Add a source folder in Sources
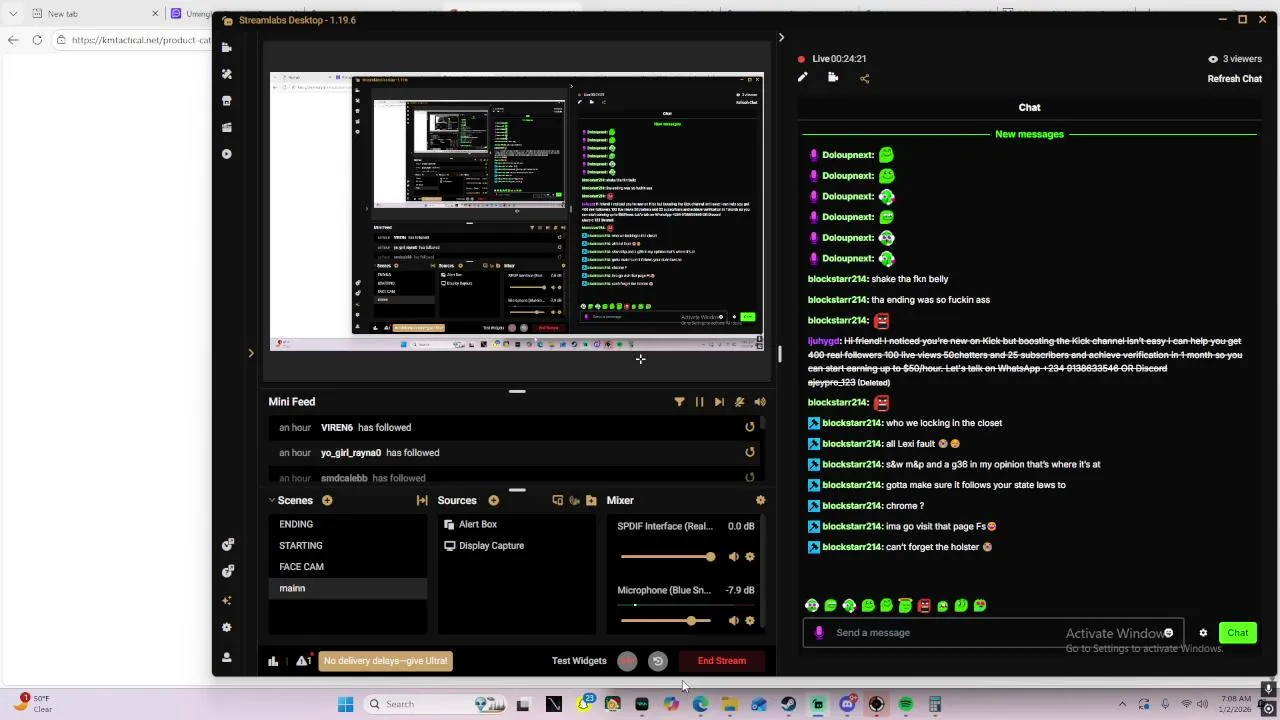Screen dimensions: 1280x720 591,500
